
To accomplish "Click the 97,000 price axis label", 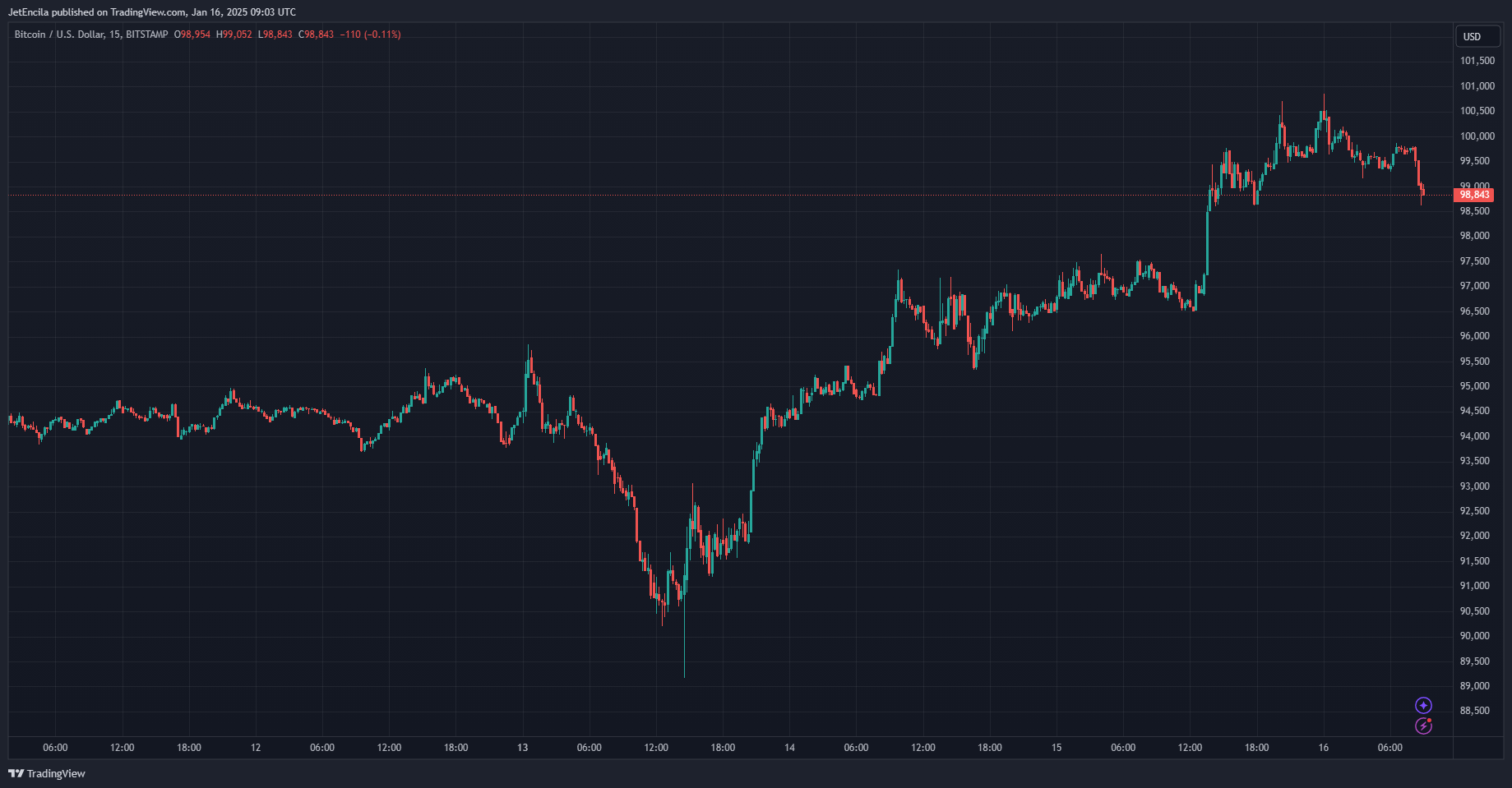I will pos(1475,286).
